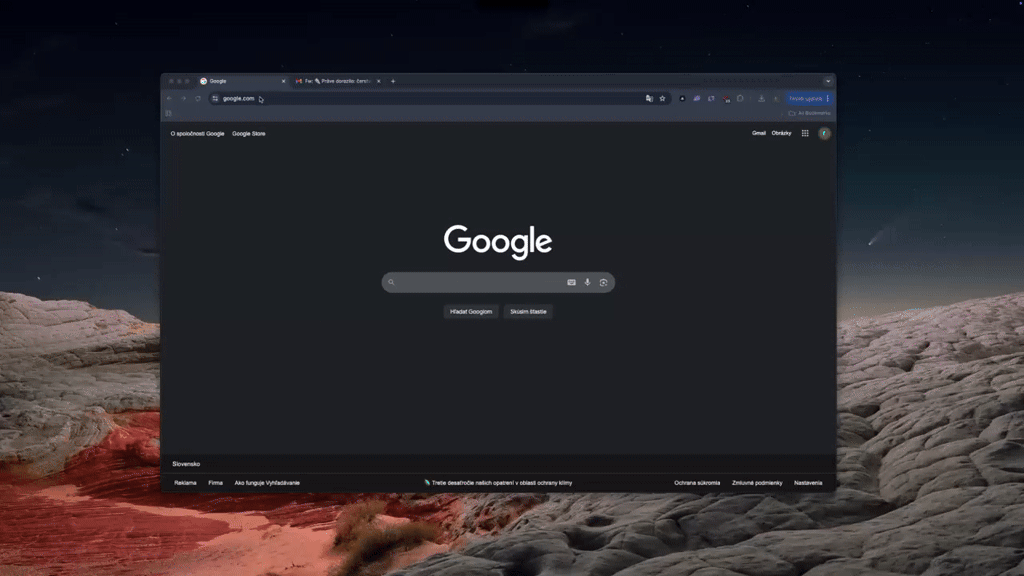Open the Reklama footer link

tap(185, 483)
